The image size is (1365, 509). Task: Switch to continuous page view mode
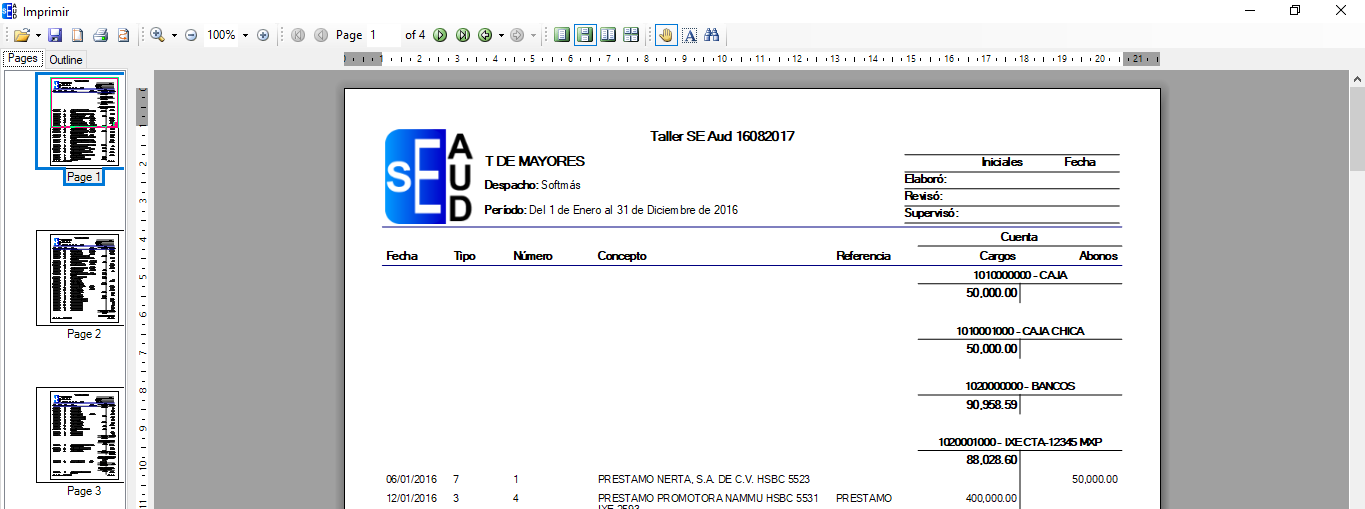585,35
